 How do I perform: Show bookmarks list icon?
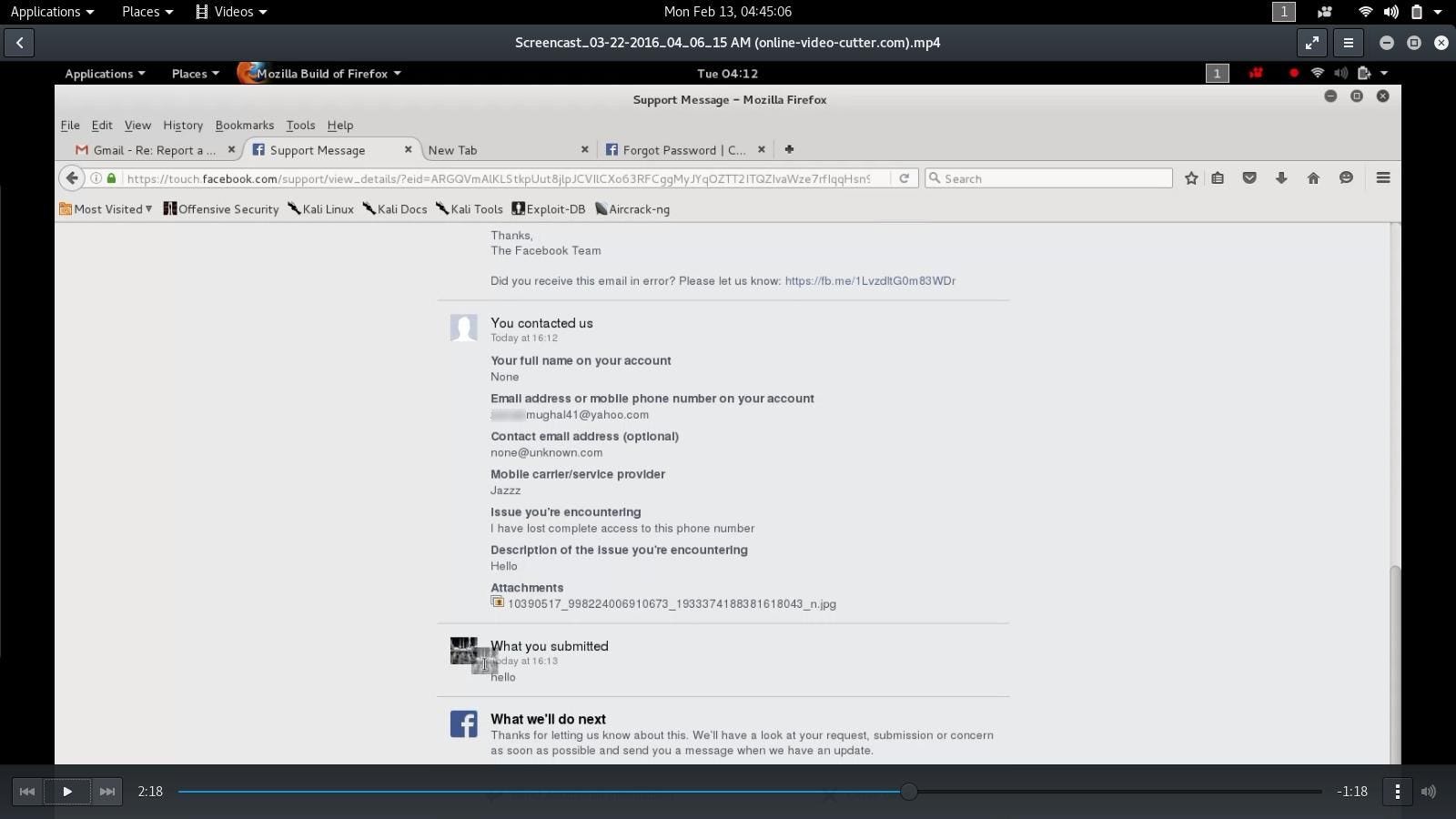(x=1218, y=178)
